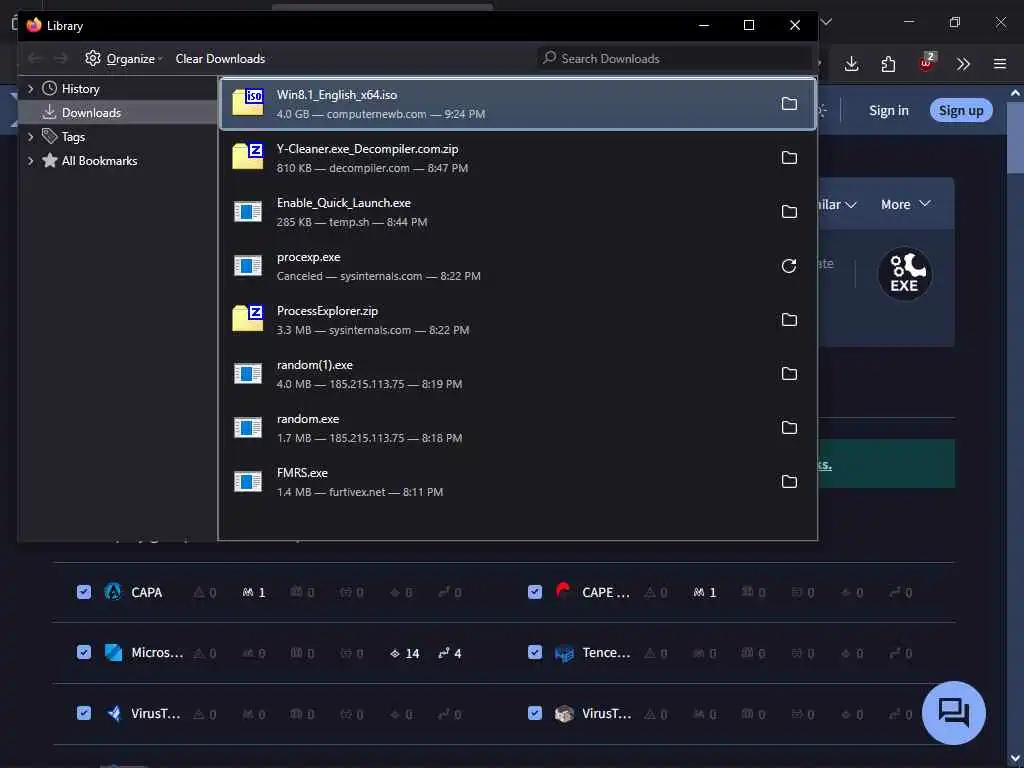This screenshot has width=1024, height=768.
Task: Open the Similar dropdown behind the Library
Action: pyautogui.click(x=838, y=204)
